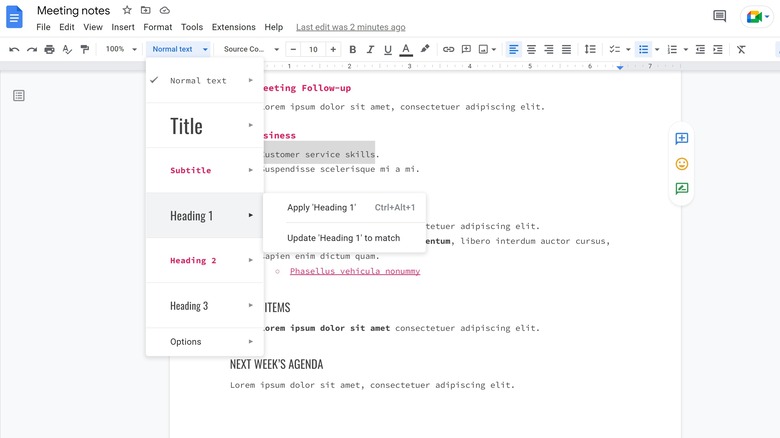Screen dimensions: 780x438
Task: Open the Phasellus vehicula nonummy link
Action: click(x=355, y=271)
